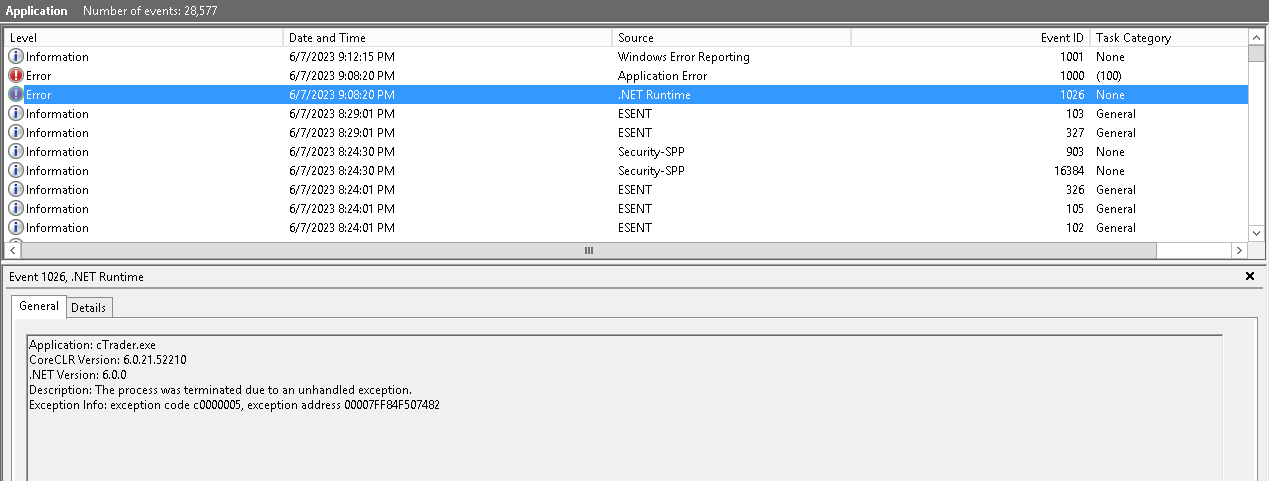Click the horizontal scrollbar right arrow
Viewport: 1269px width, 481px height.
click(x=1240, y=251)
